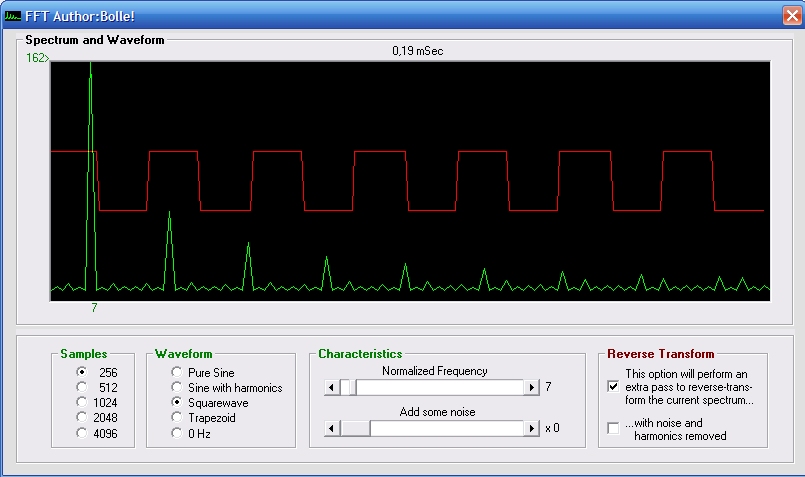Select Sine with harmonics waveform
This screenshot has width=805, height=477.
click(177, 387)
